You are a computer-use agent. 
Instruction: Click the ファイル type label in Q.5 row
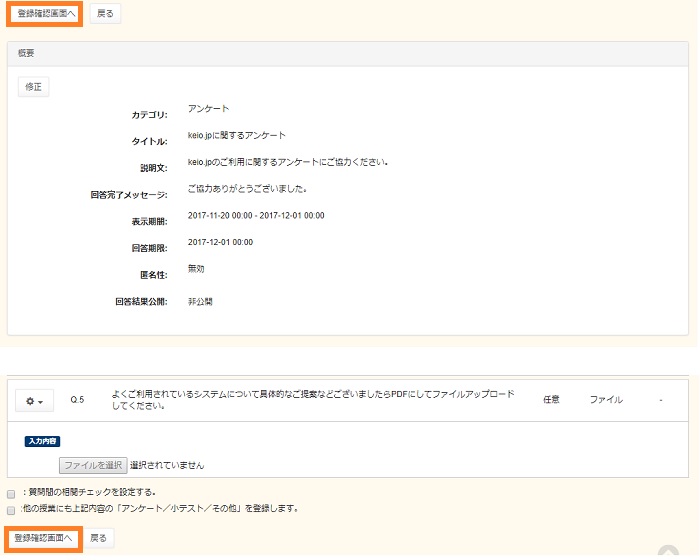[x=606, y=400]
